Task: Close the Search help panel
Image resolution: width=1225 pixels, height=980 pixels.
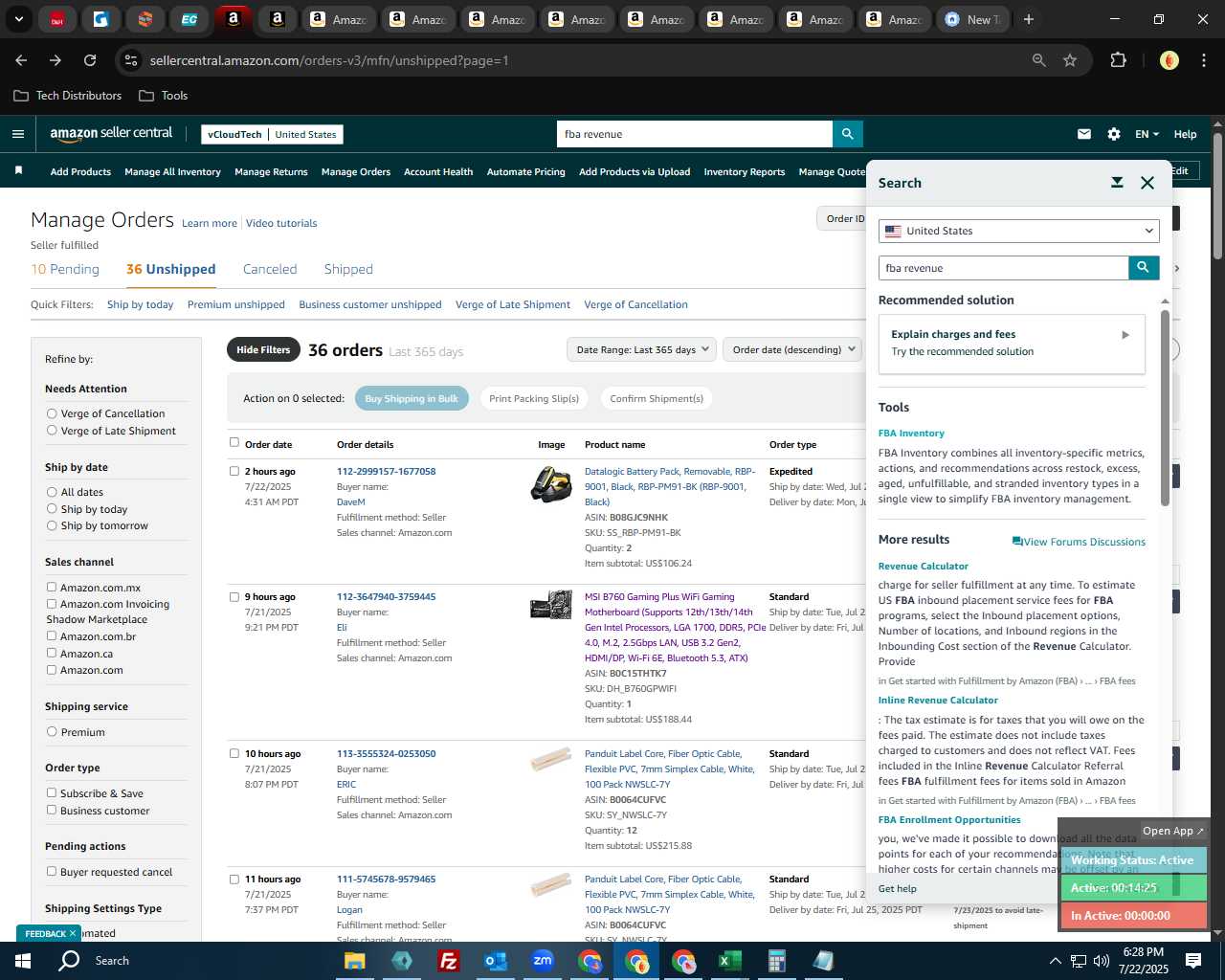Action: click(x=1147, y=183)
